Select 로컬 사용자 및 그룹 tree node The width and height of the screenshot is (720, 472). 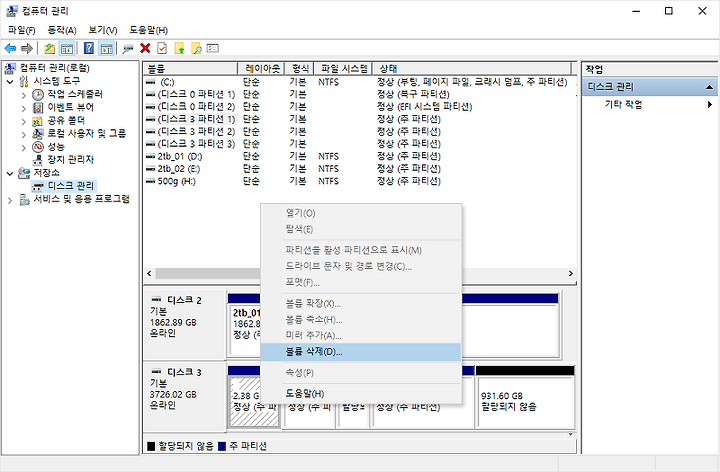[x=86, y=133]
